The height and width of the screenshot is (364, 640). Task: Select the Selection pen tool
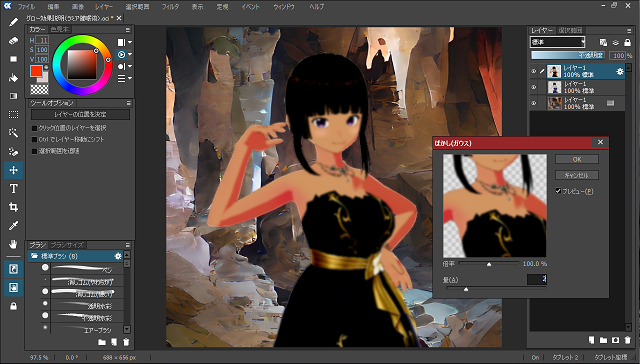point(13,151)
